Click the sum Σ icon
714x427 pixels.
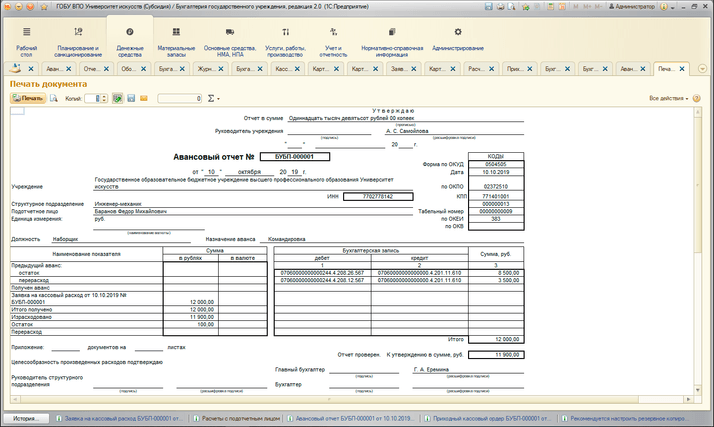click(x=210, y=99)
